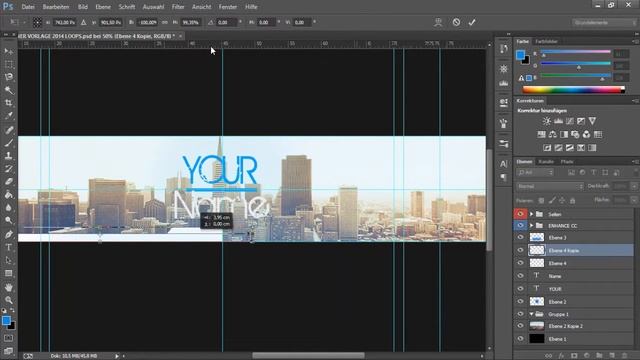Select the Pen tool

click(x=9, y=234)
